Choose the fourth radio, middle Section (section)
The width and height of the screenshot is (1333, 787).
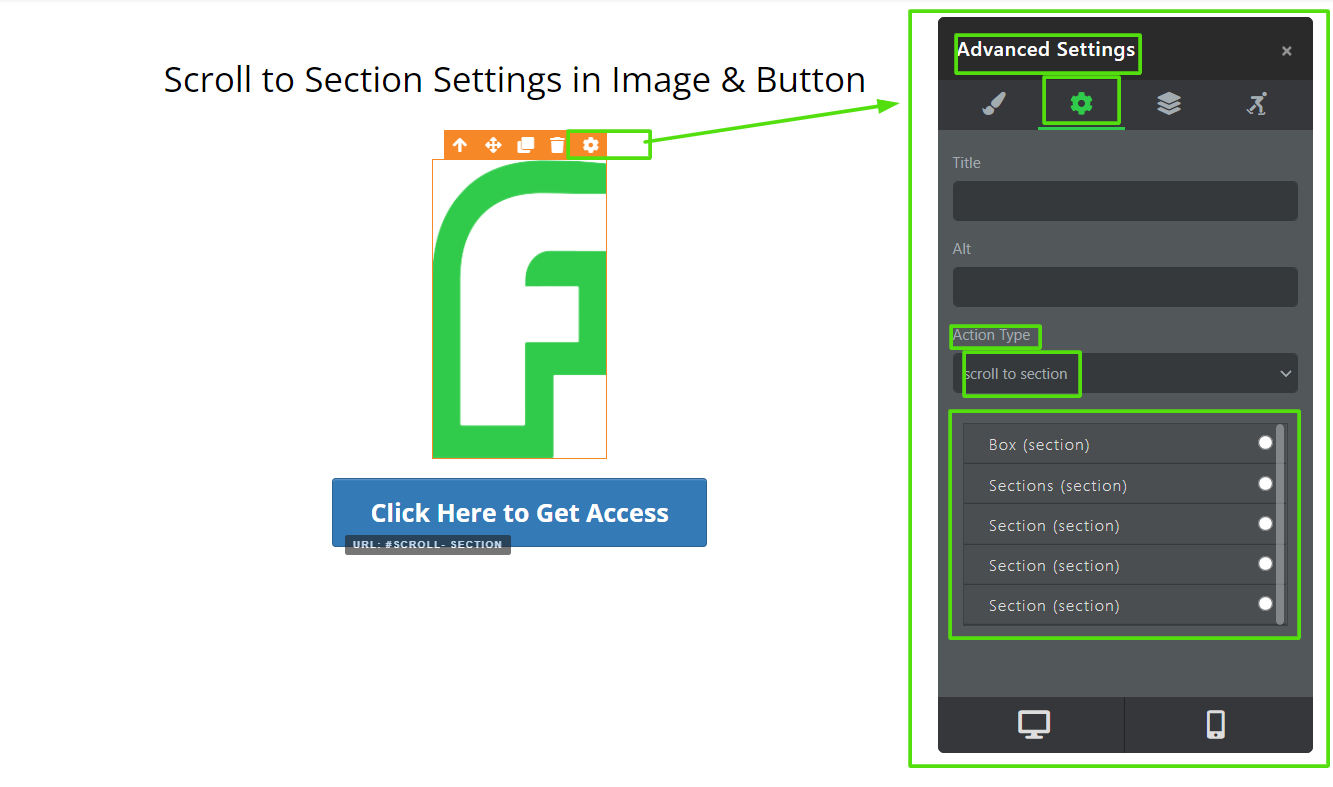[1265, 564]
